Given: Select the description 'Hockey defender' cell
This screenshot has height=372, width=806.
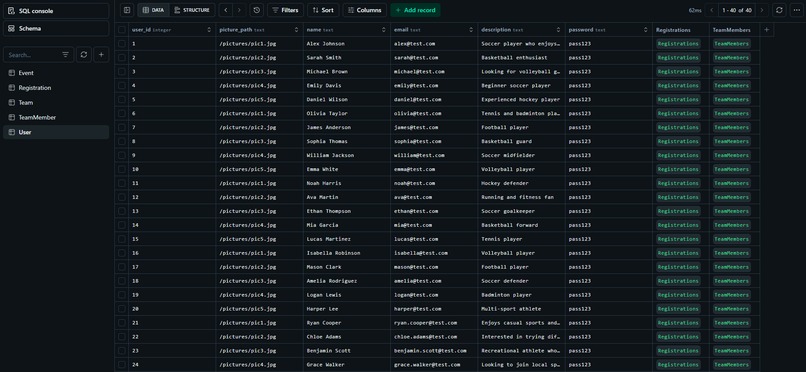Looking at the screenshot, I should tap(522, 183).
